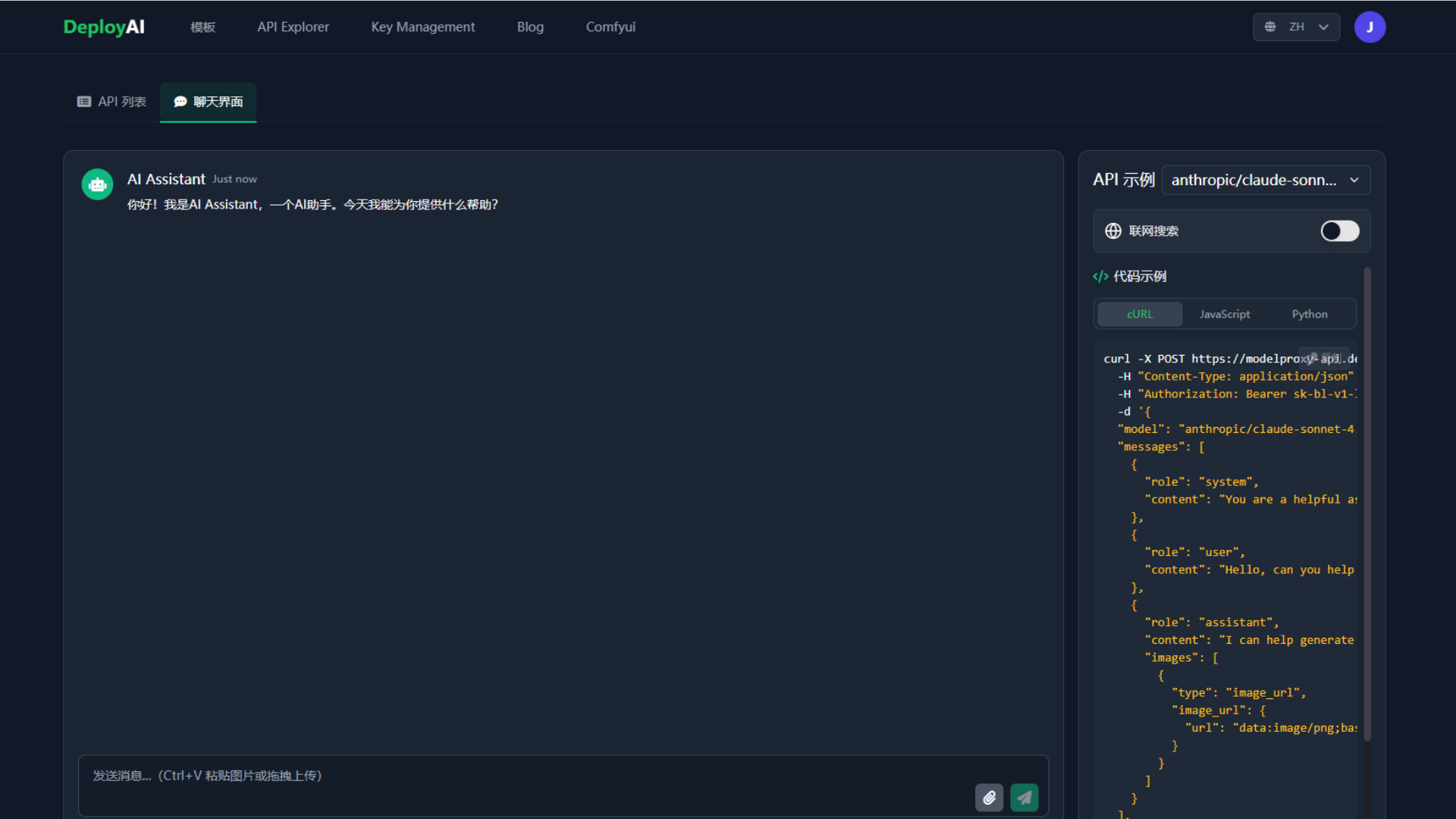Screen dimensions: 1456x819
Task: Click the code panel vertical scrollbar
Action: tap(1367, 500)
